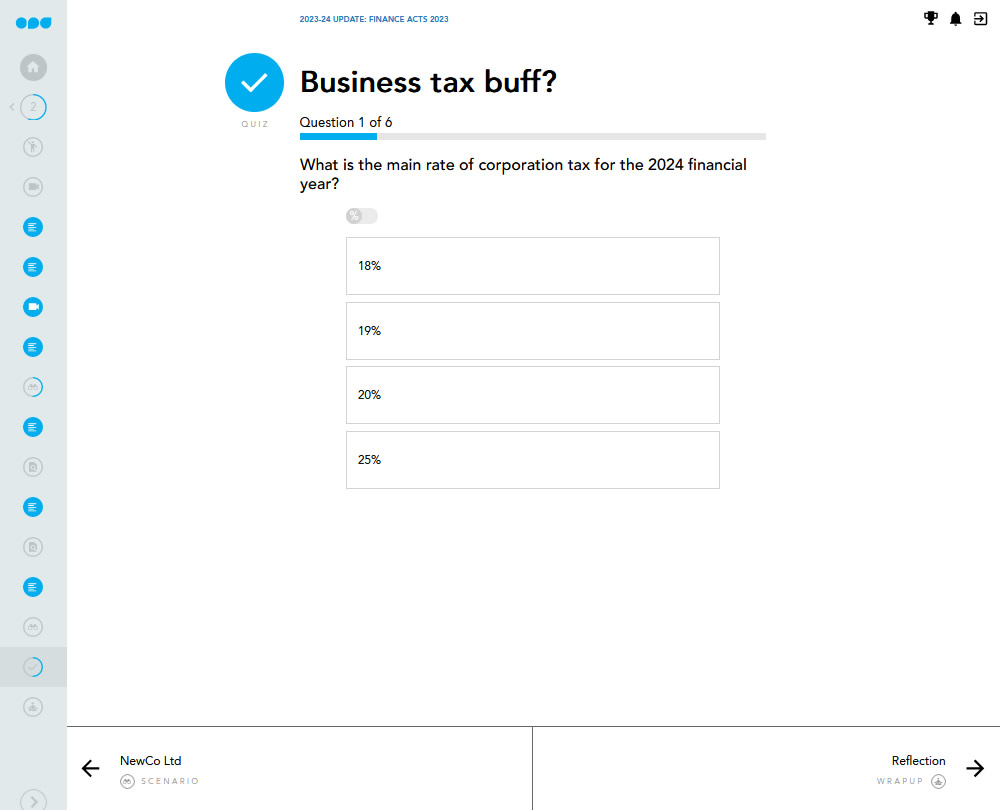Image resolution: width=1000 pixels, height=810 pixels.
Task: Click the exit course icon
Action: pos(980,19)
